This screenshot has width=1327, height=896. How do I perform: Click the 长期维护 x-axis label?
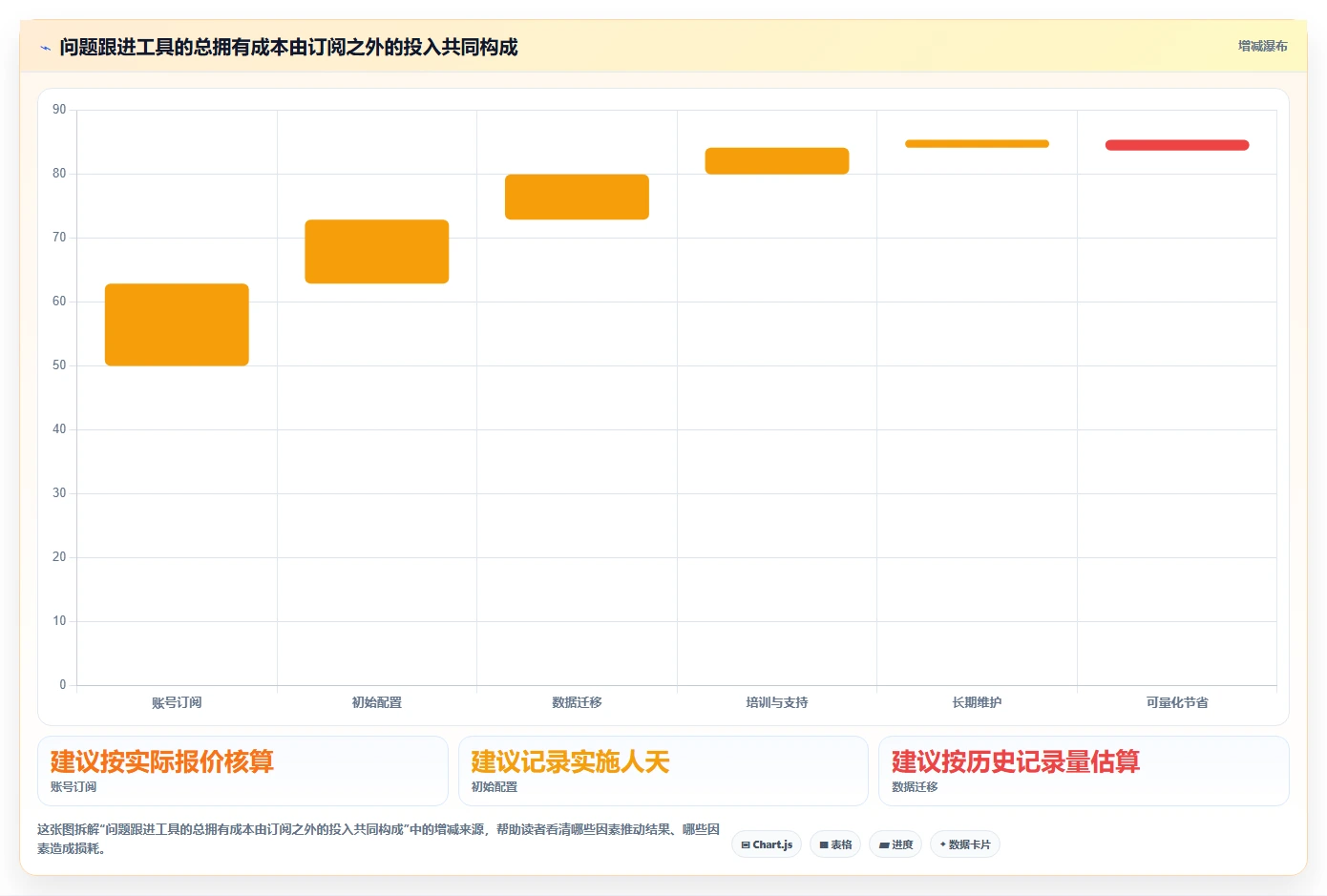(x=977, y=702)
